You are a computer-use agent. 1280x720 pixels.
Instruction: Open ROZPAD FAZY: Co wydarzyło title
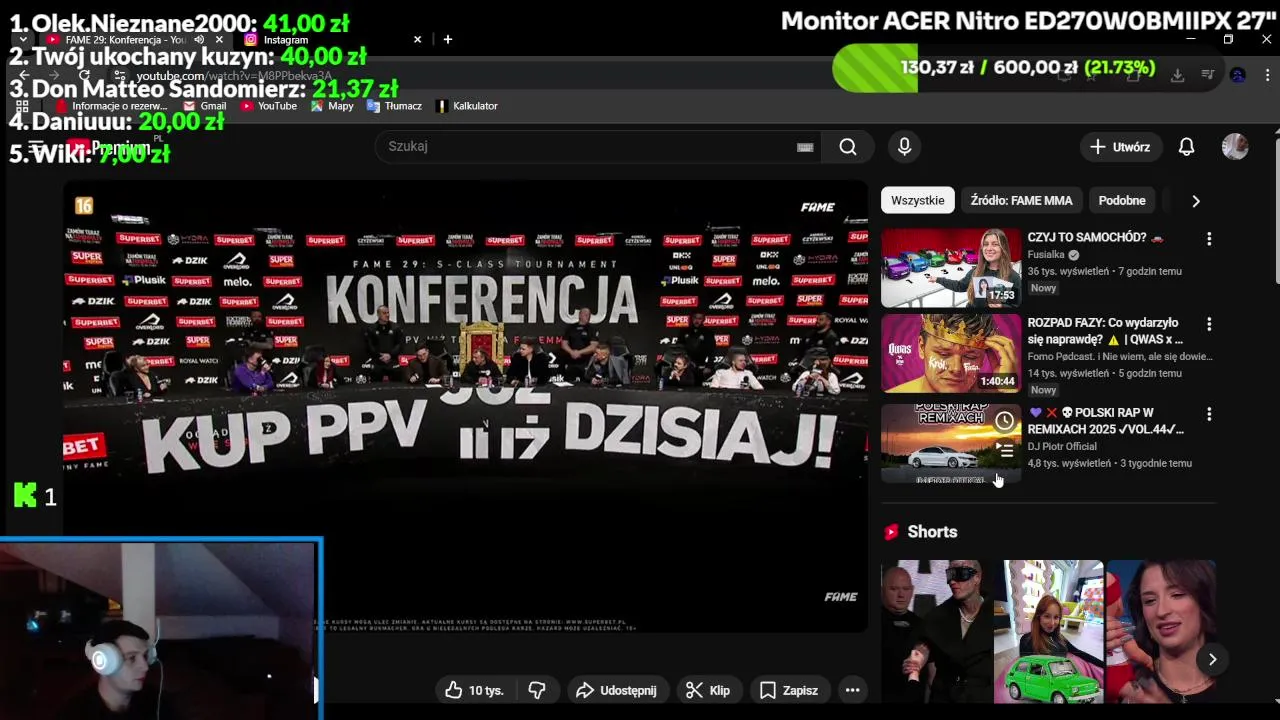click(1105, 331)
